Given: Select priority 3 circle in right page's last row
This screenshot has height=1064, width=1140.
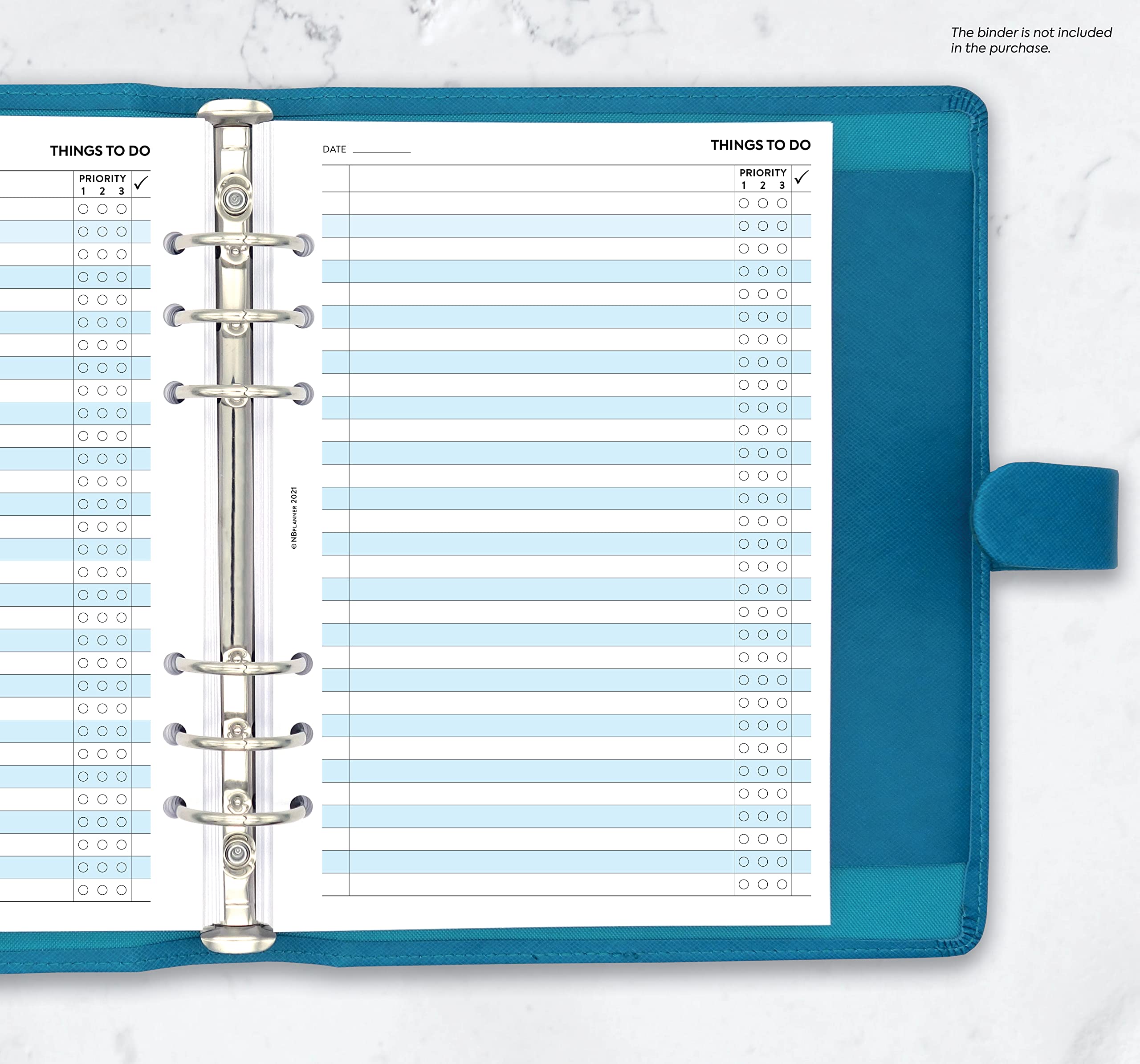Looking at the screenshot, I should (x=782, y=884).
